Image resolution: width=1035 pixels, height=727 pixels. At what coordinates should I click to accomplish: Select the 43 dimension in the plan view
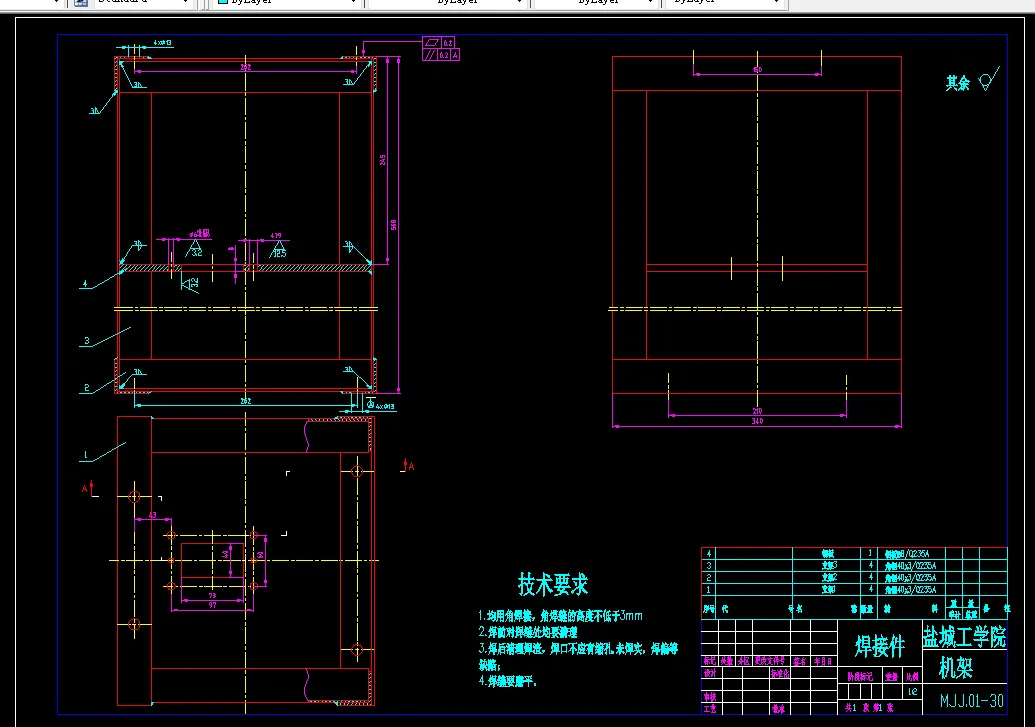[152, 515]
